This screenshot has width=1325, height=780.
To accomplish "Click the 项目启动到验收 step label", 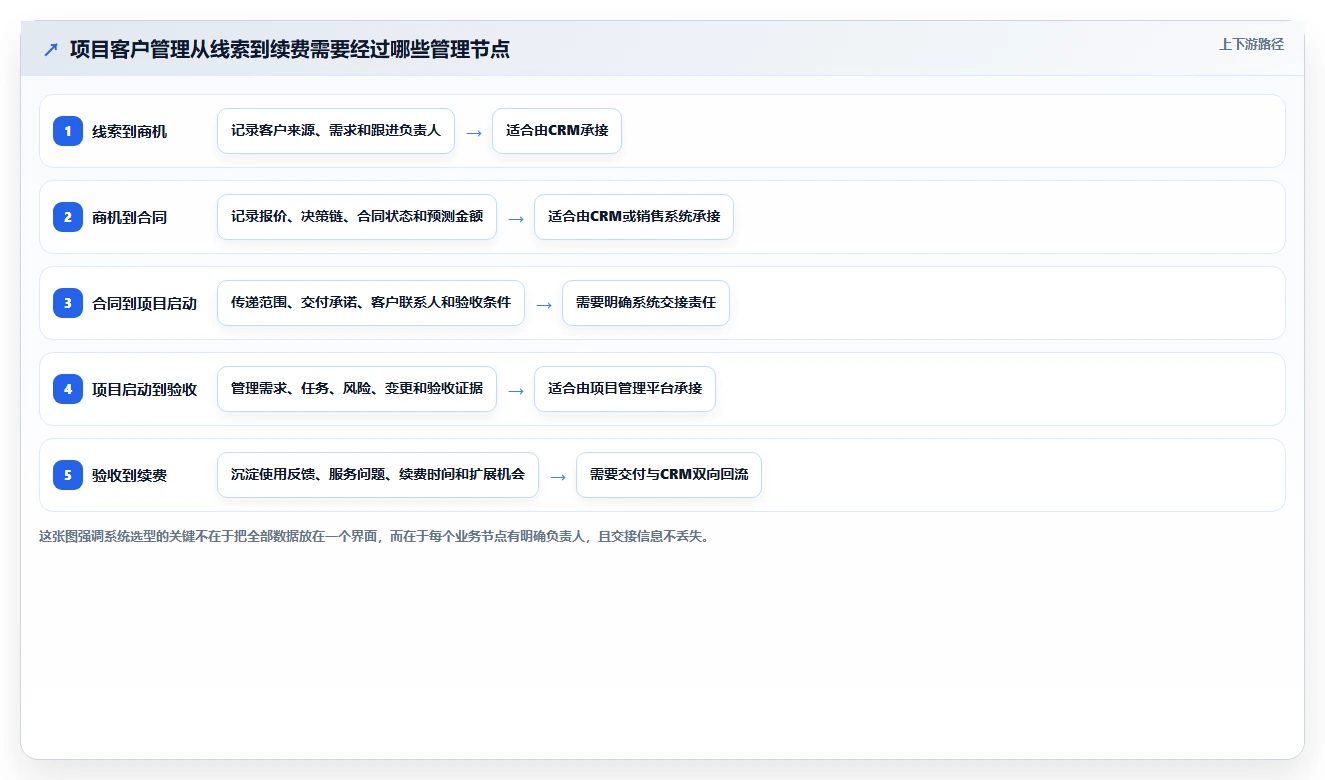I will (145, 389).
